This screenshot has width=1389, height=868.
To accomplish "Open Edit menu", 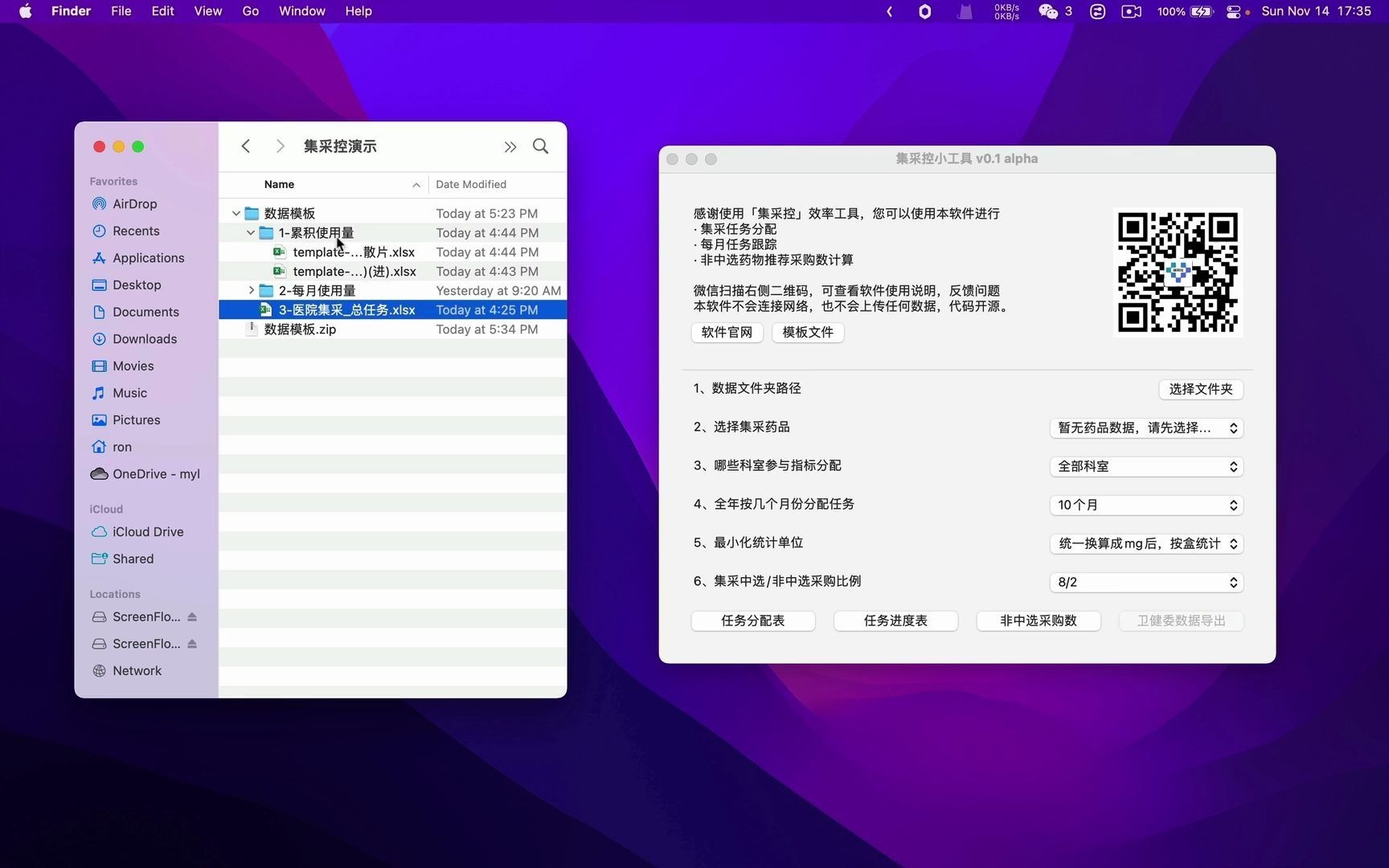I will pyautogui.click(x=162, y=11).
